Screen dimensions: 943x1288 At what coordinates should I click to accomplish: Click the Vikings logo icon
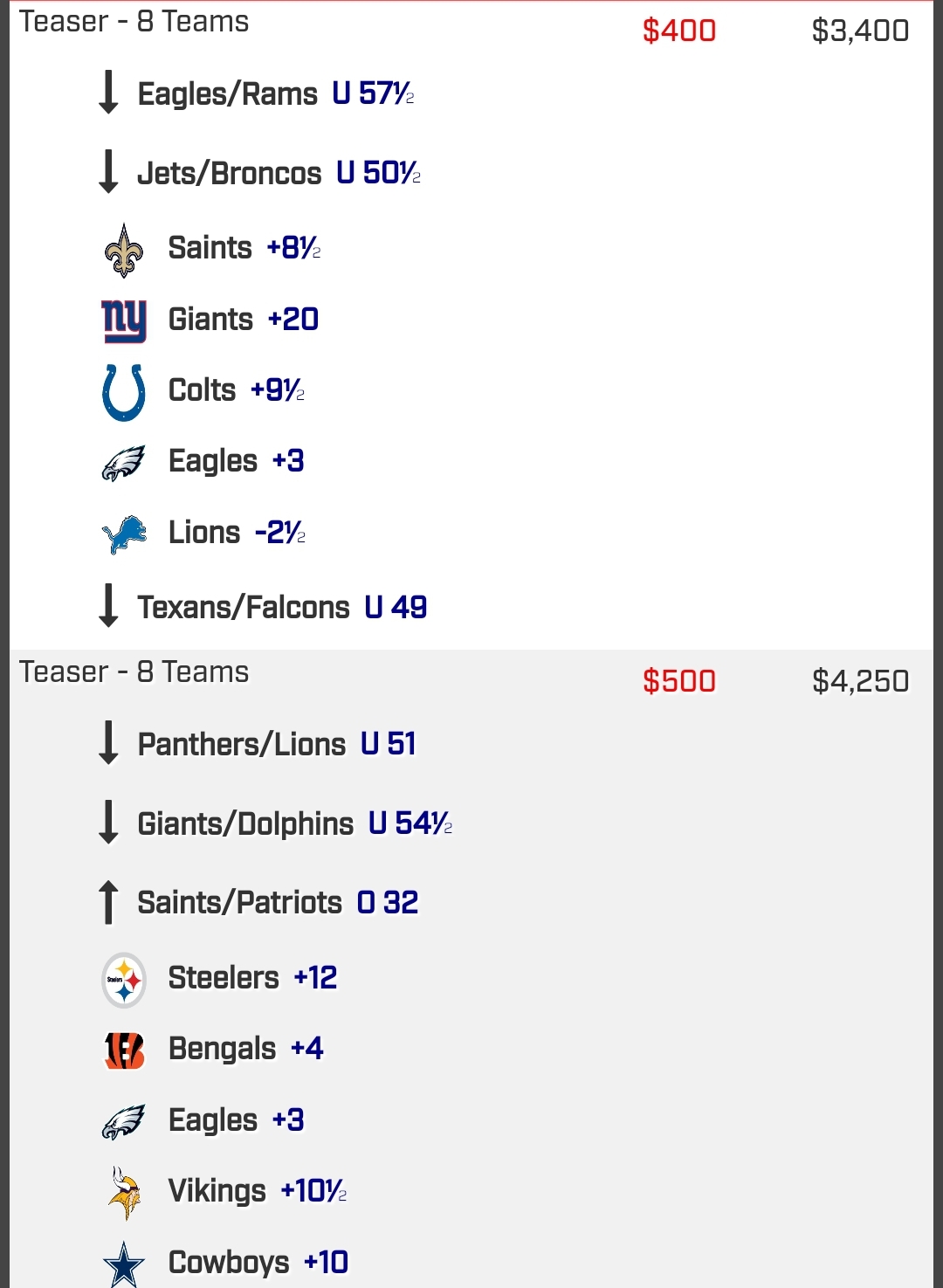124,1193
